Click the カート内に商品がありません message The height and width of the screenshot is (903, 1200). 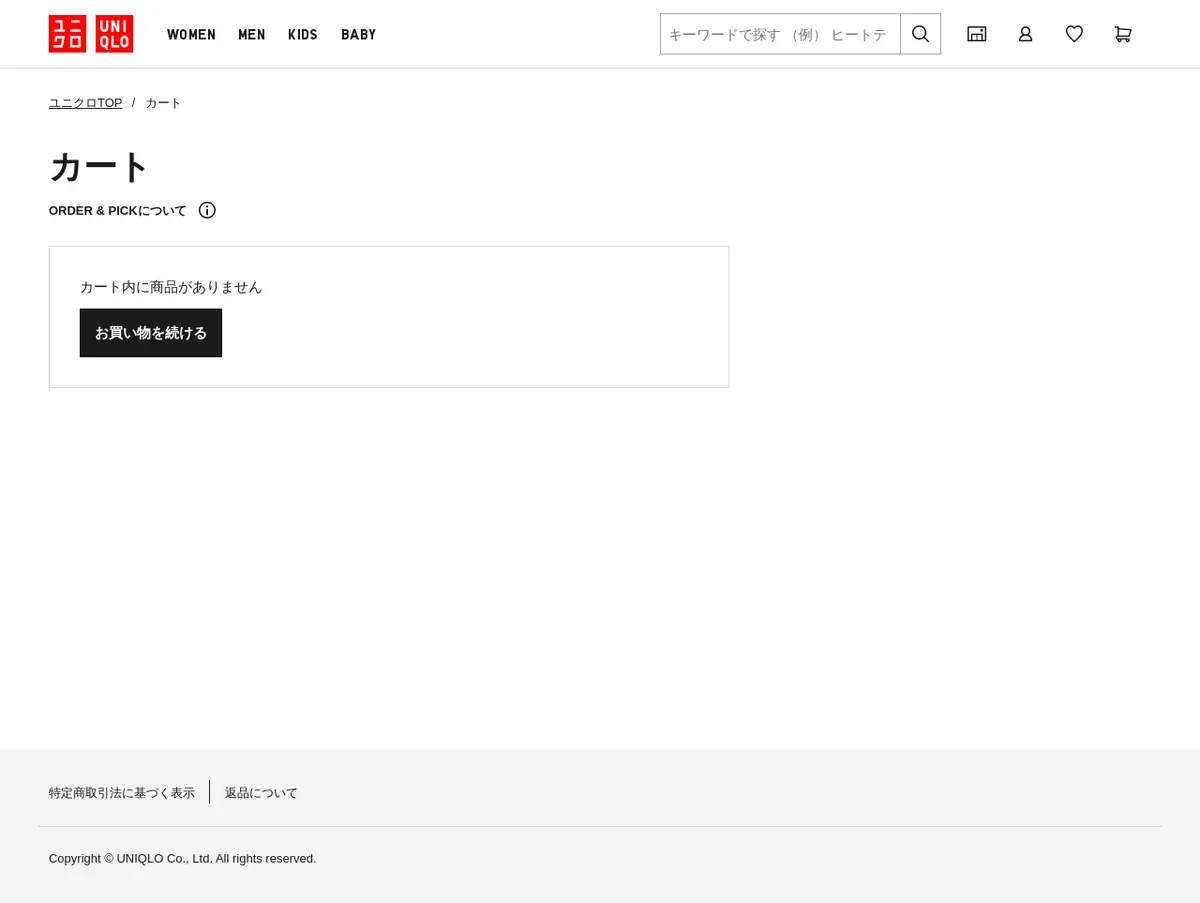[171, 287]
